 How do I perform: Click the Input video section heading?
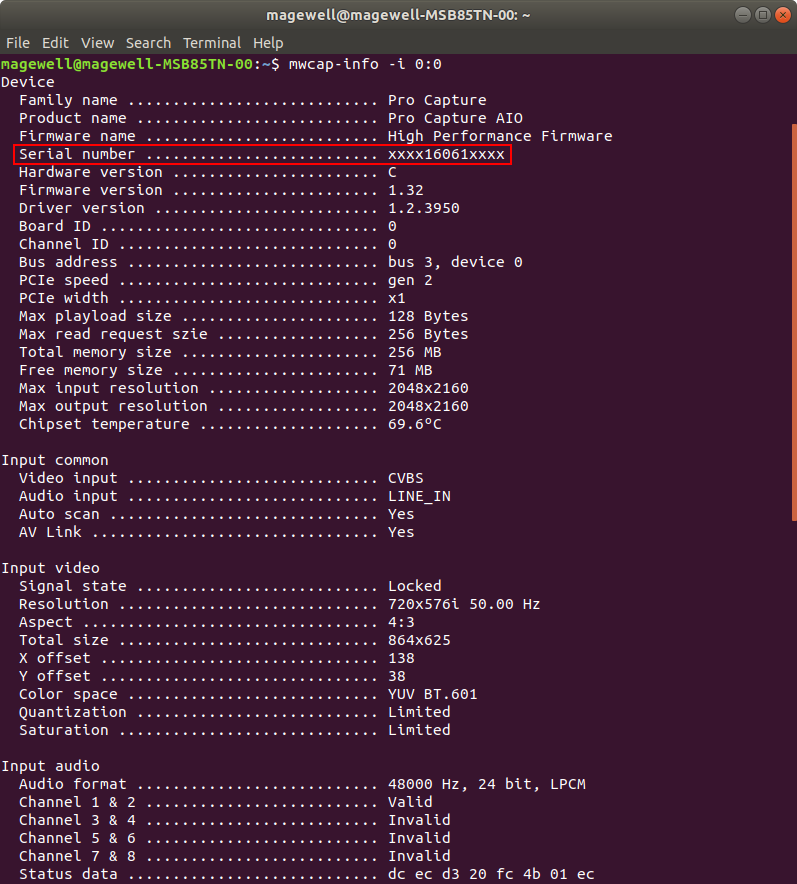pos(50,569)
